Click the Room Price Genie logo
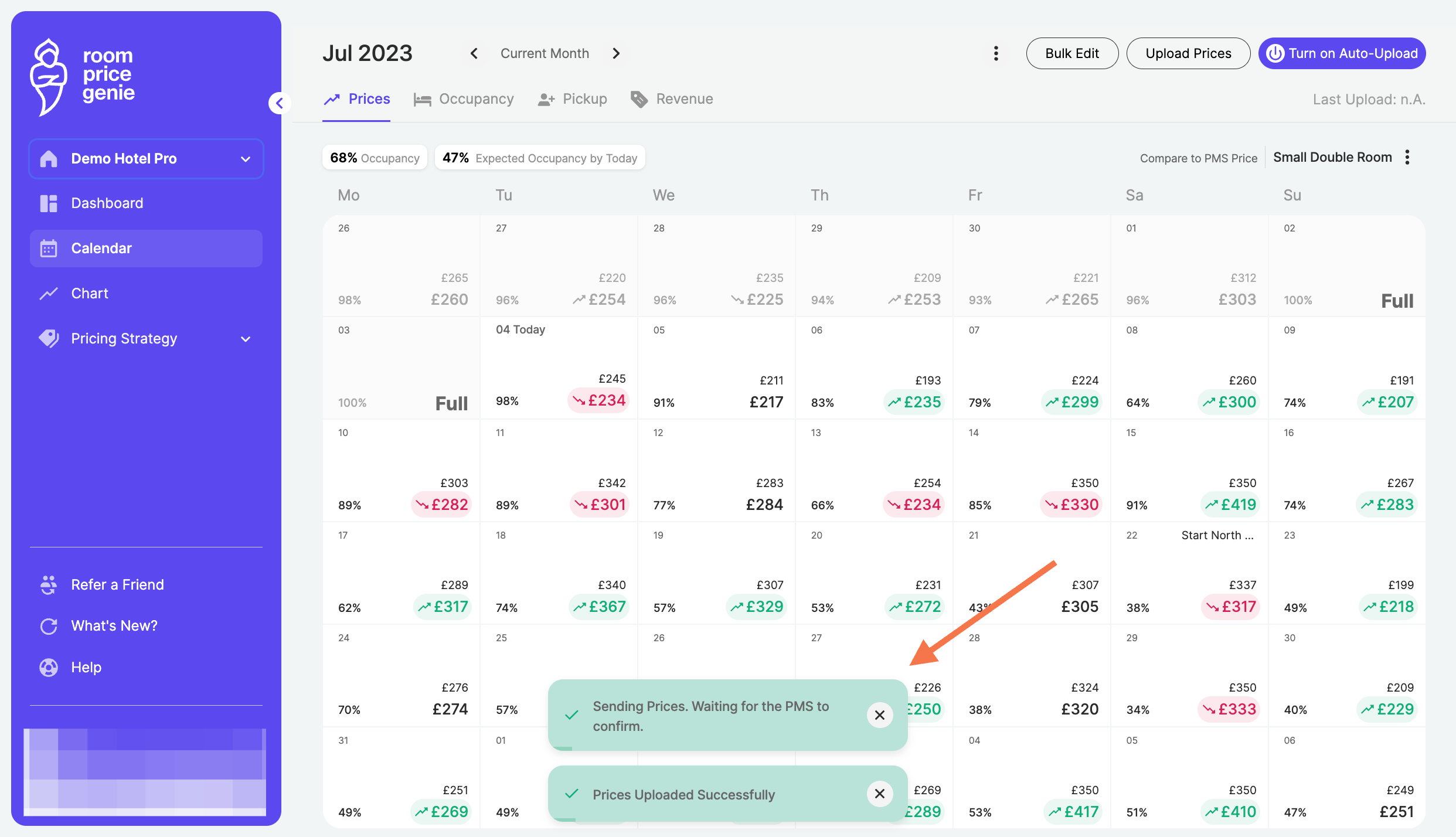1456x837 pixels. pos(83,77)
